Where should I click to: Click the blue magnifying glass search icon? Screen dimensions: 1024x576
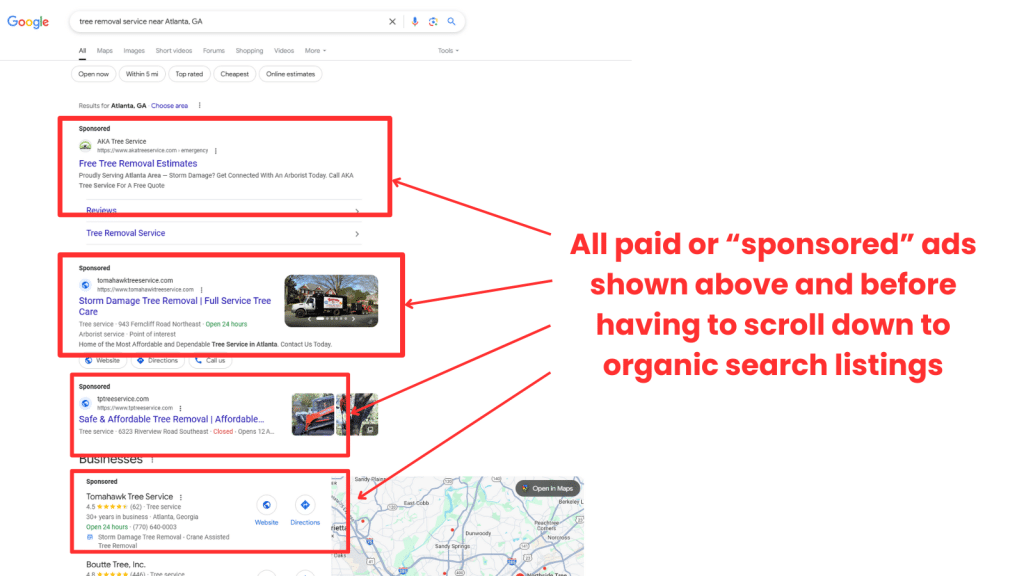(451, 21)
